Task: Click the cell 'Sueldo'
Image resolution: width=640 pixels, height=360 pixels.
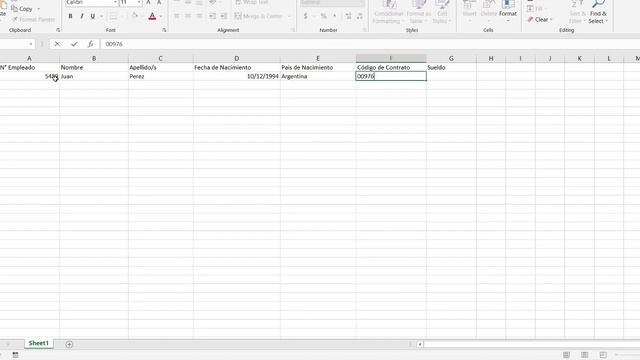Action: pos(451,67)
